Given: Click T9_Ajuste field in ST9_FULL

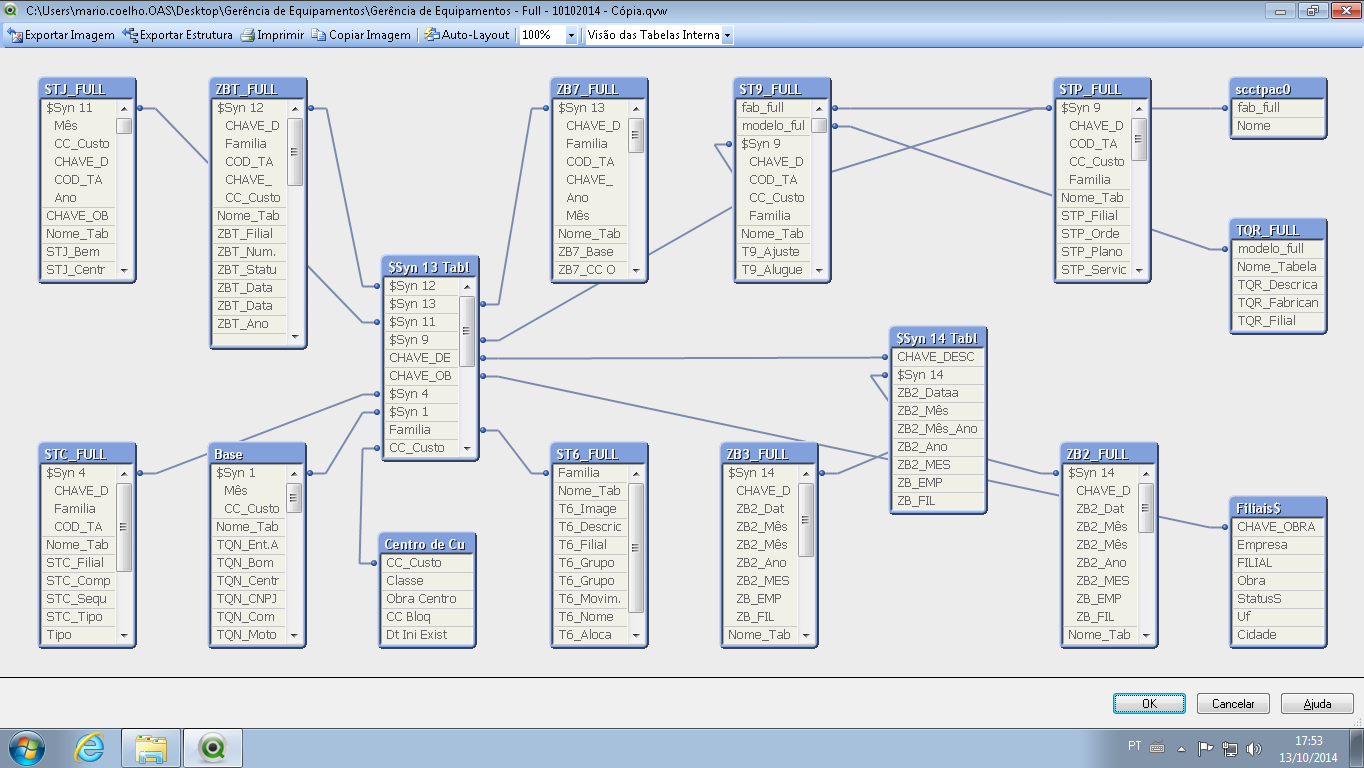Looking at the screenshot, I should click(x=774, y=252).
